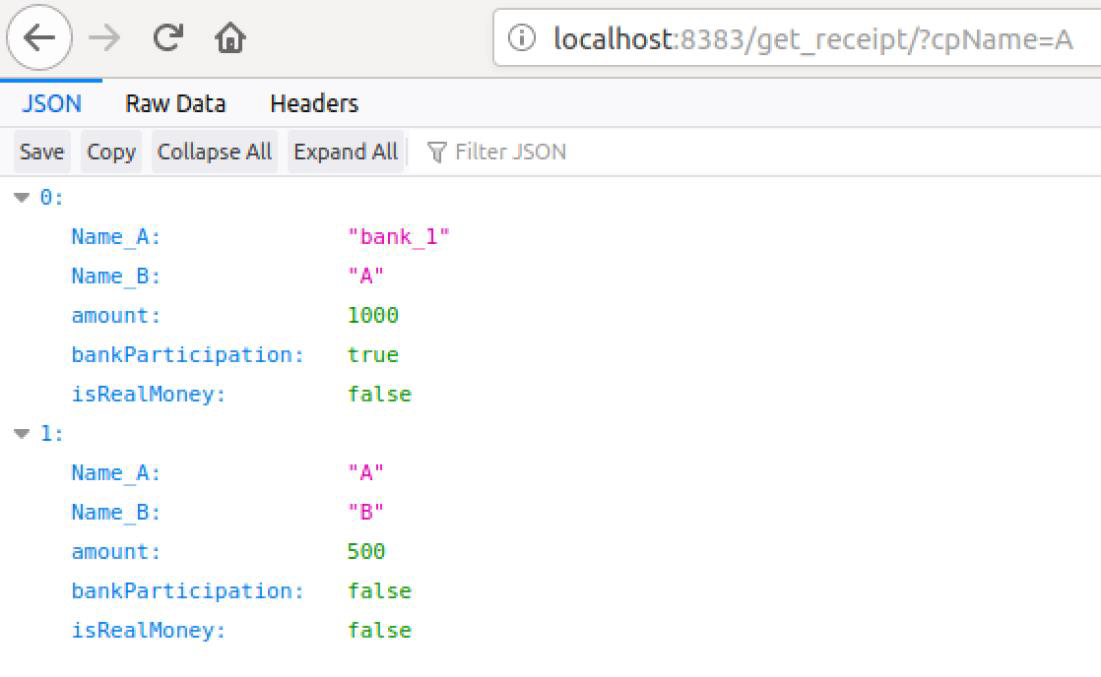Click the Name_A key in item 1

pos(116,473)
